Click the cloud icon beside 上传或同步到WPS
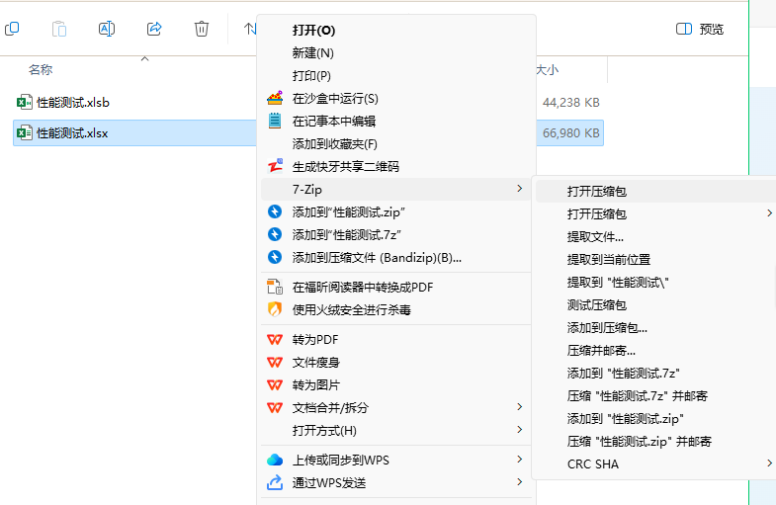 [275, 460]
